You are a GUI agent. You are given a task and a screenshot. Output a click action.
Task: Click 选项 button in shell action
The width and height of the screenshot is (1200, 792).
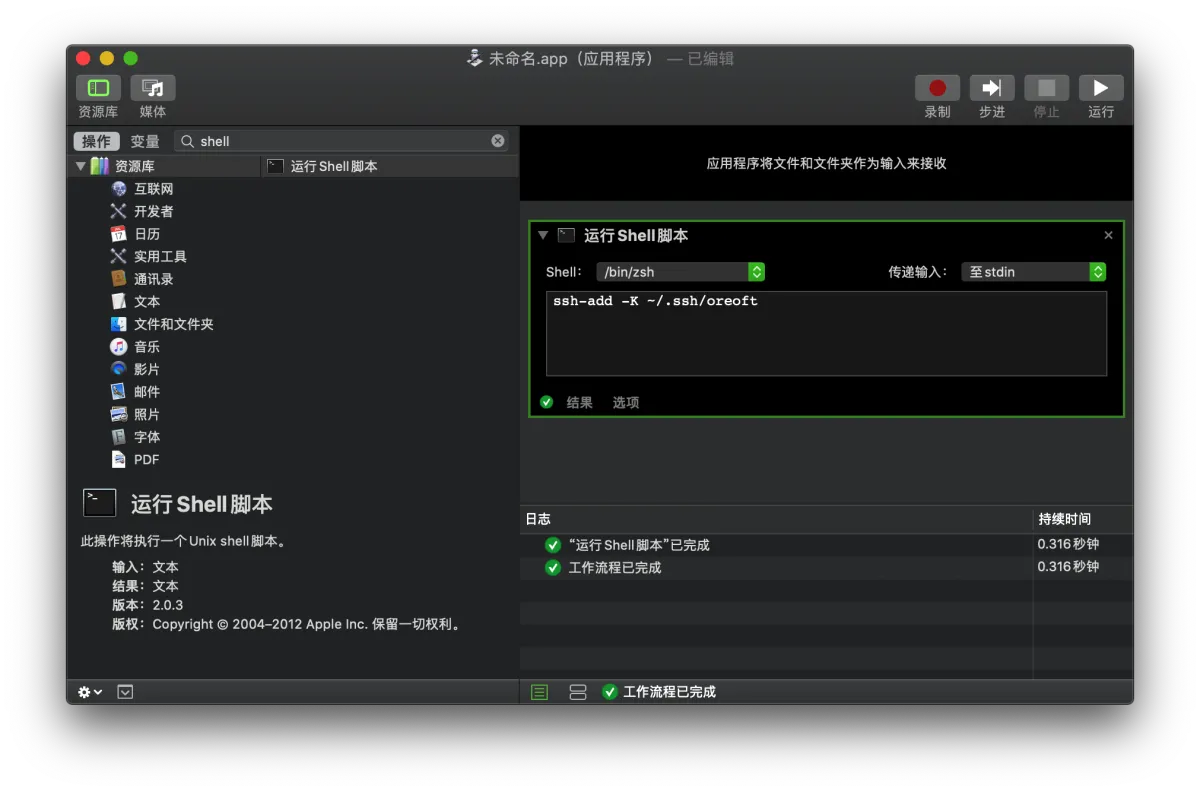pos(626,402)
